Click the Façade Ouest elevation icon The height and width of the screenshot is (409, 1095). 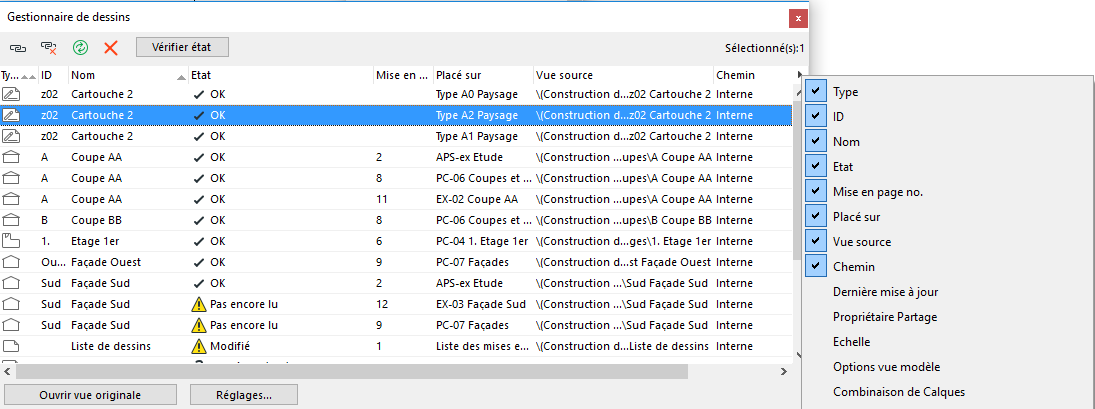[12, 262]
